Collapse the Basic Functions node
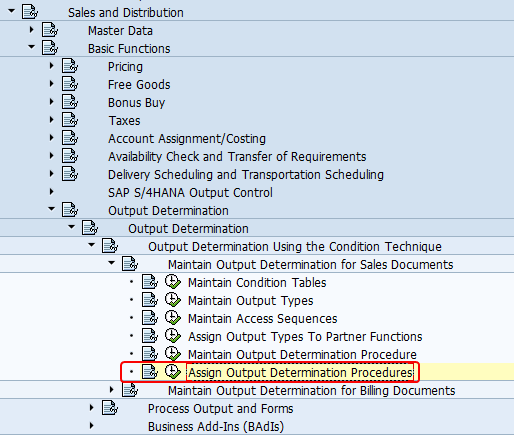The image size is (514, 435). pyautogui.click(x=31, y=47)
